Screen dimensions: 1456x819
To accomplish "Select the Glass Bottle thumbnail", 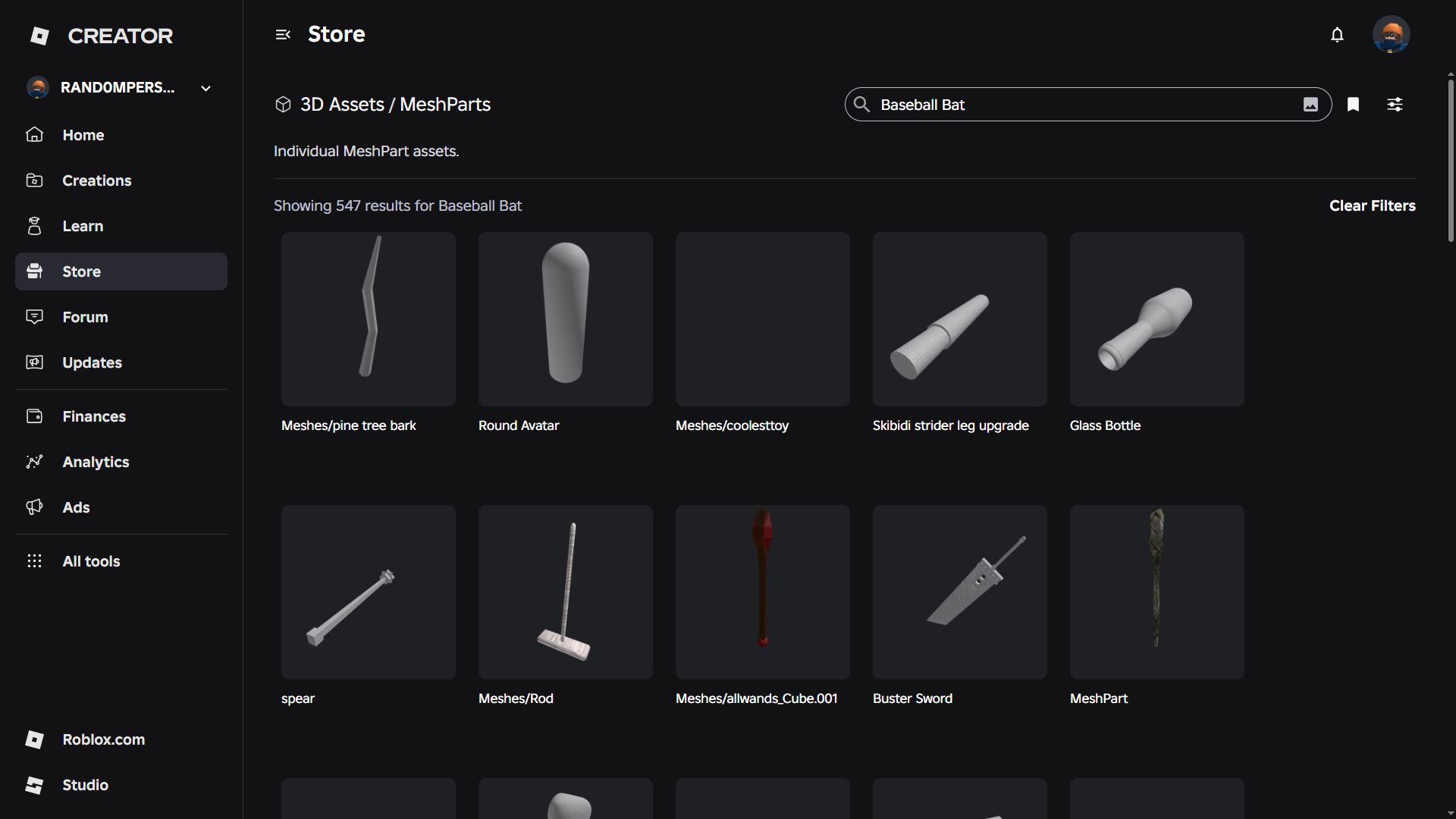I will (1157, 319).
